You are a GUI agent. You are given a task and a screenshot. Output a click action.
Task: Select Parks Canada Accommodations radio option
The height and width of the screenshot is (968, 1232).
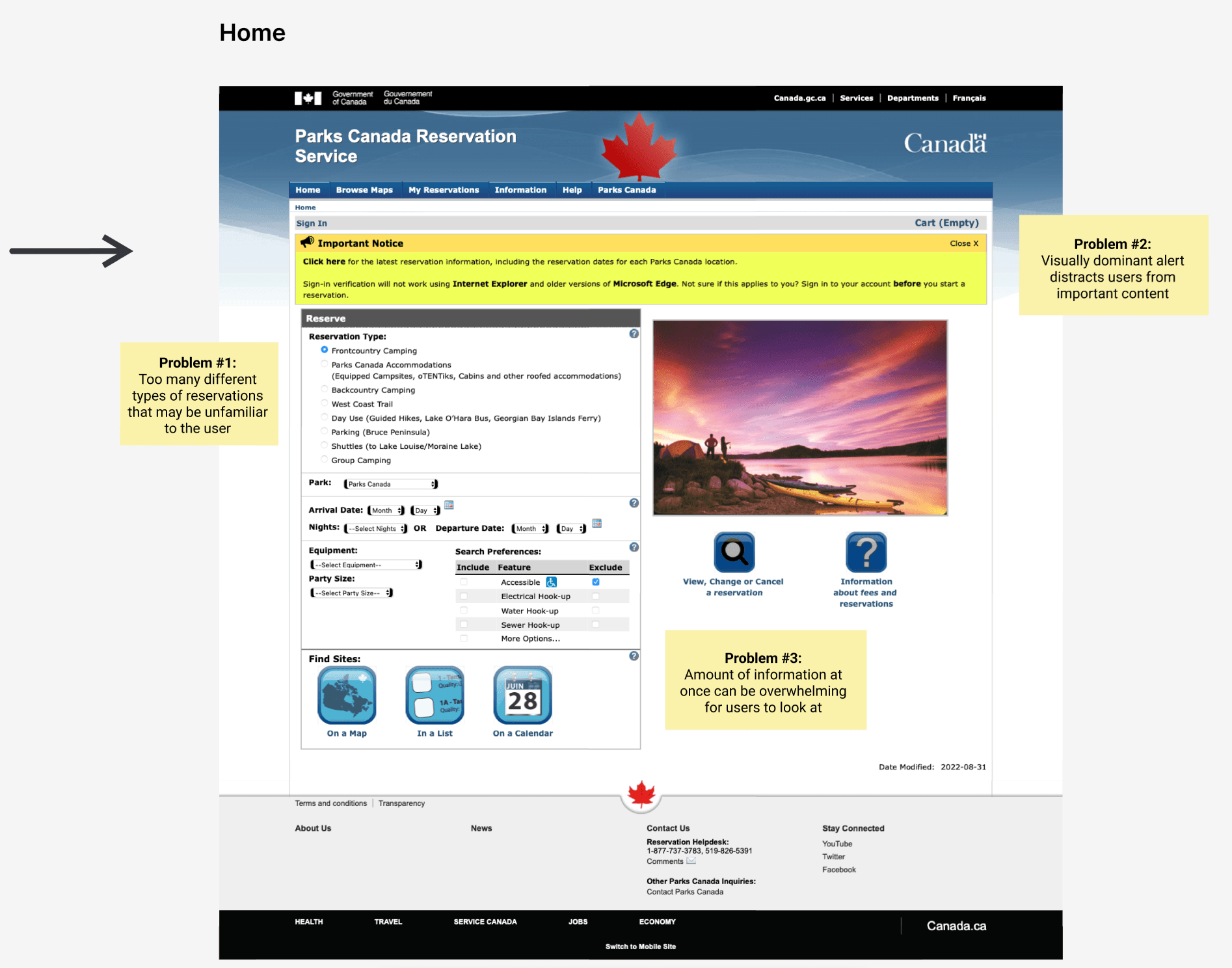[324, 364]
